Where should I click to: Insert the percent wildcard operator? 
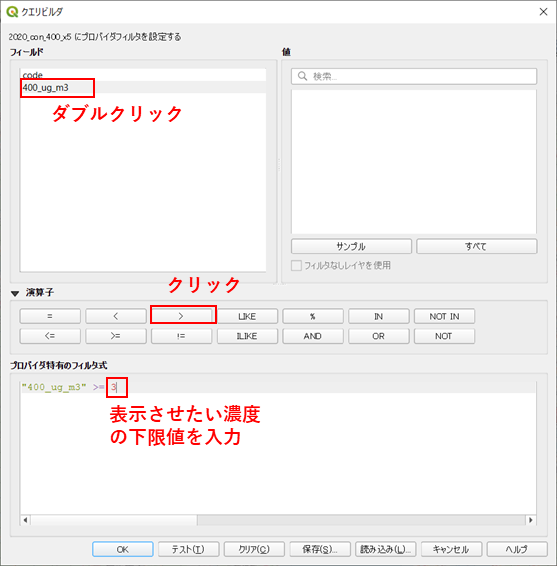coord(313,316)
